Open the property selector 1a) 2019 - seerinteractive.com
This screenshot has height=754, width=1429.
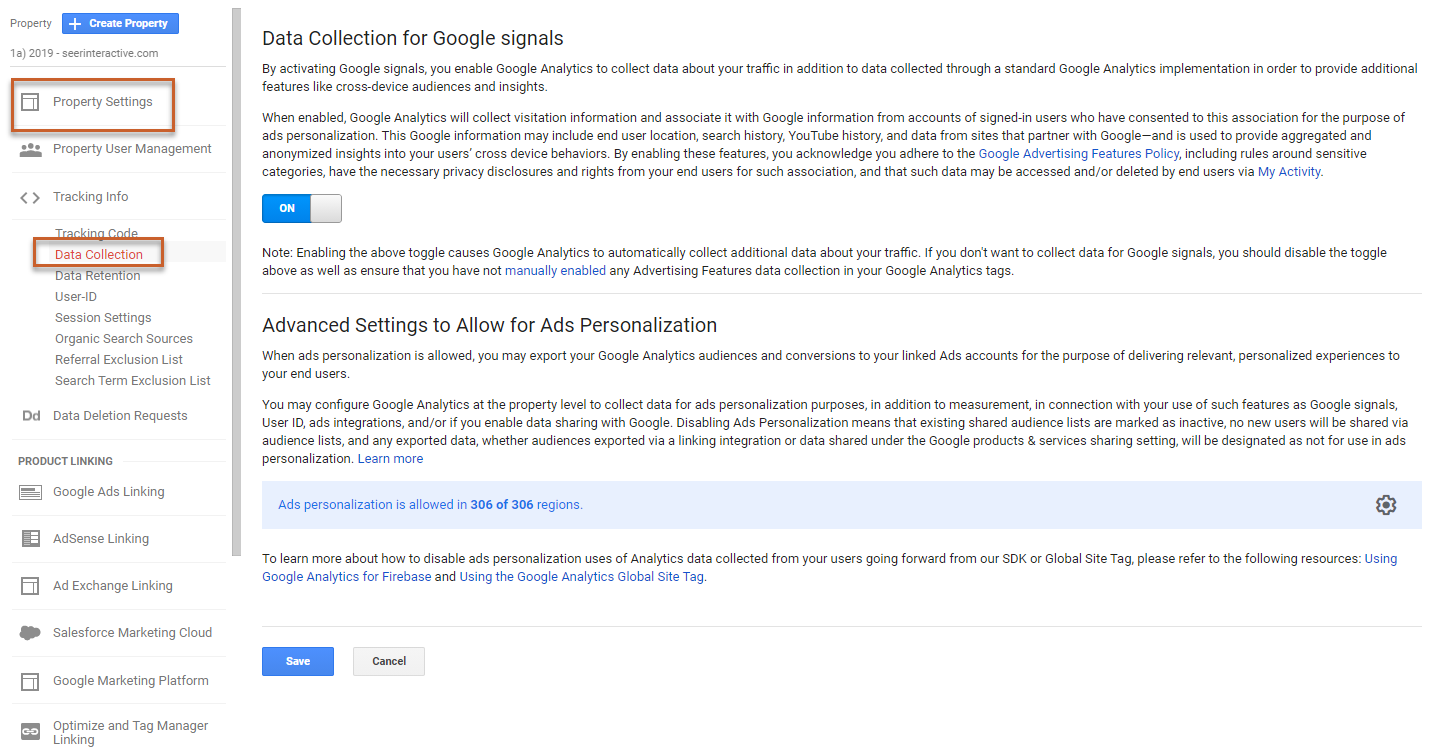pyautogui.click(x=84, y=53)
